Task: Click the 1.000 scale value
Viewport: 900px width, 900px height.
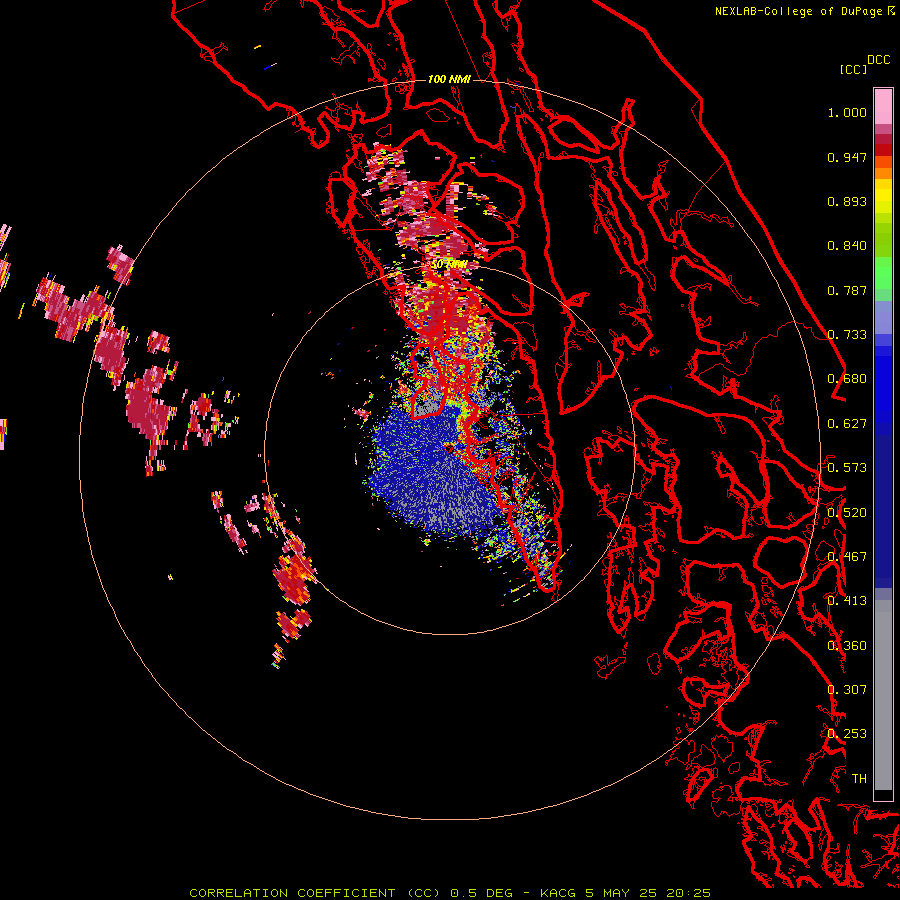Action: 847,112
